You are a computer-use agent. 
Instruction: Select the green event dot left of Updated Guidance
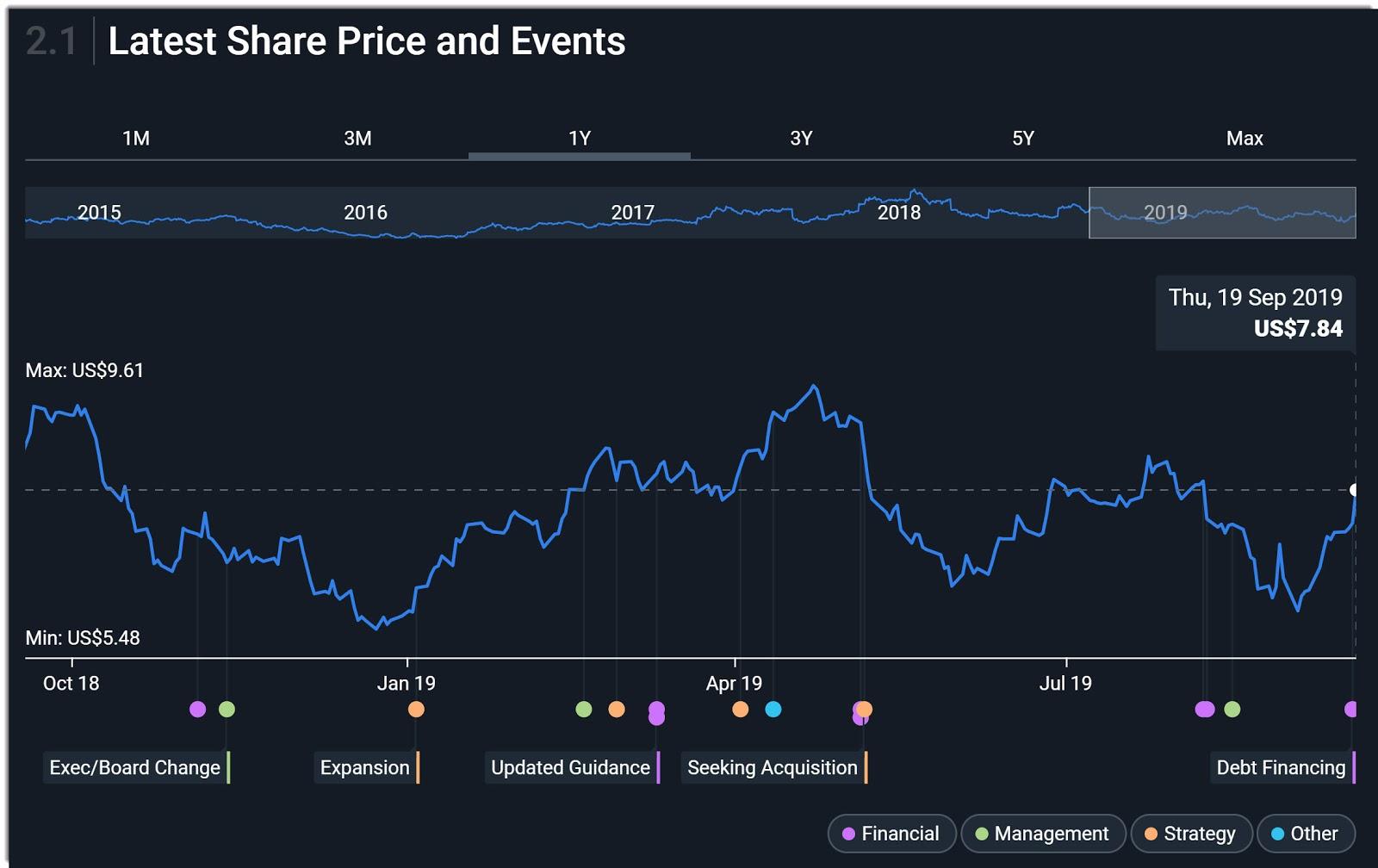pos(584,710)
